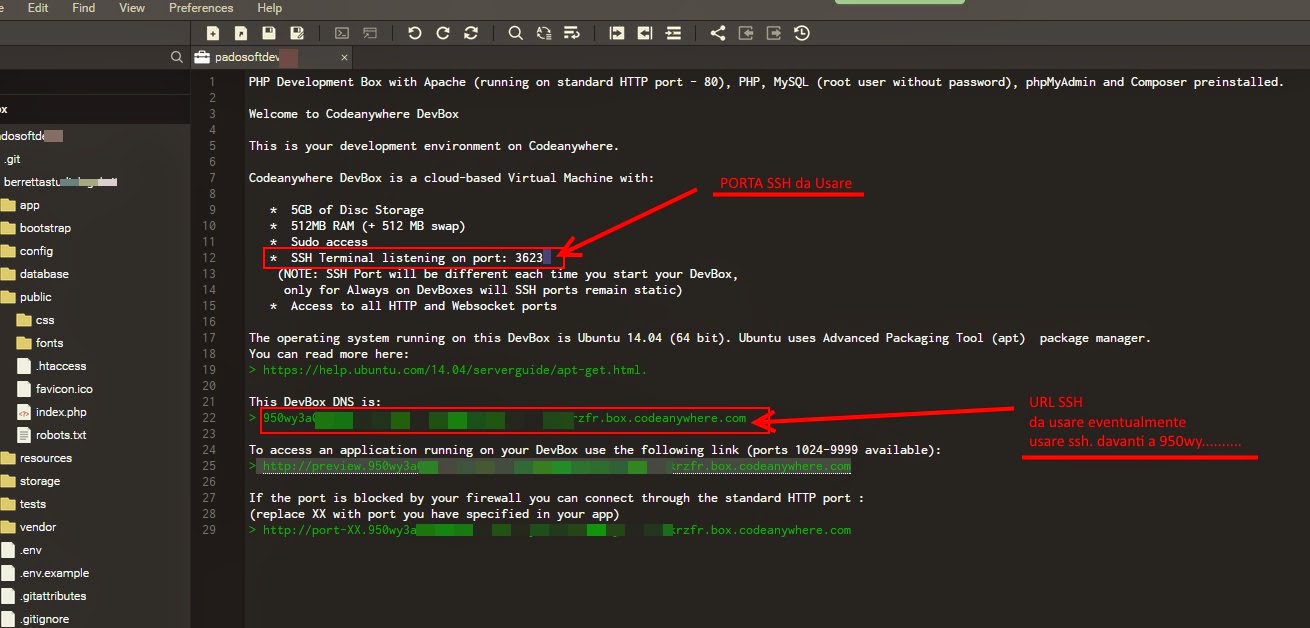The width and height of the screenshot is (1310, 628).
Task: Open the Edit menu
Action: (38, 7)
